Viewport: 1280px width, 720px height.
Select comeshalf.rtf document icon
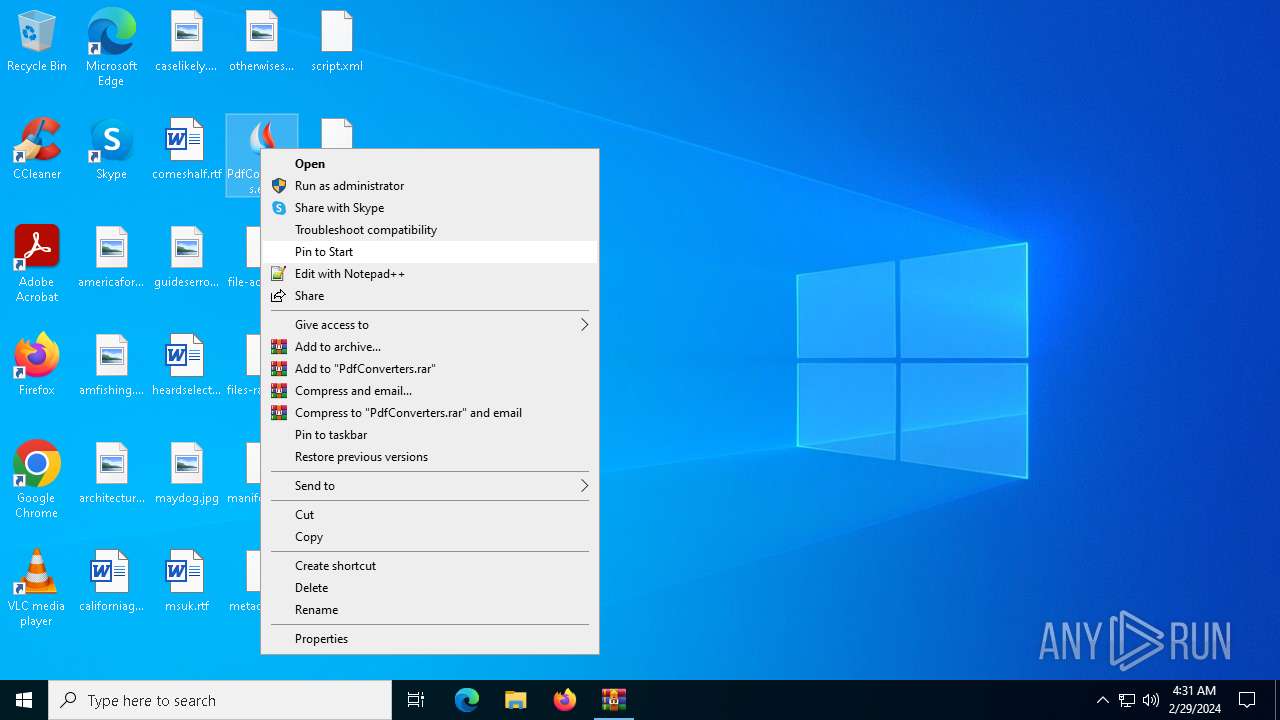pos(186,150)
